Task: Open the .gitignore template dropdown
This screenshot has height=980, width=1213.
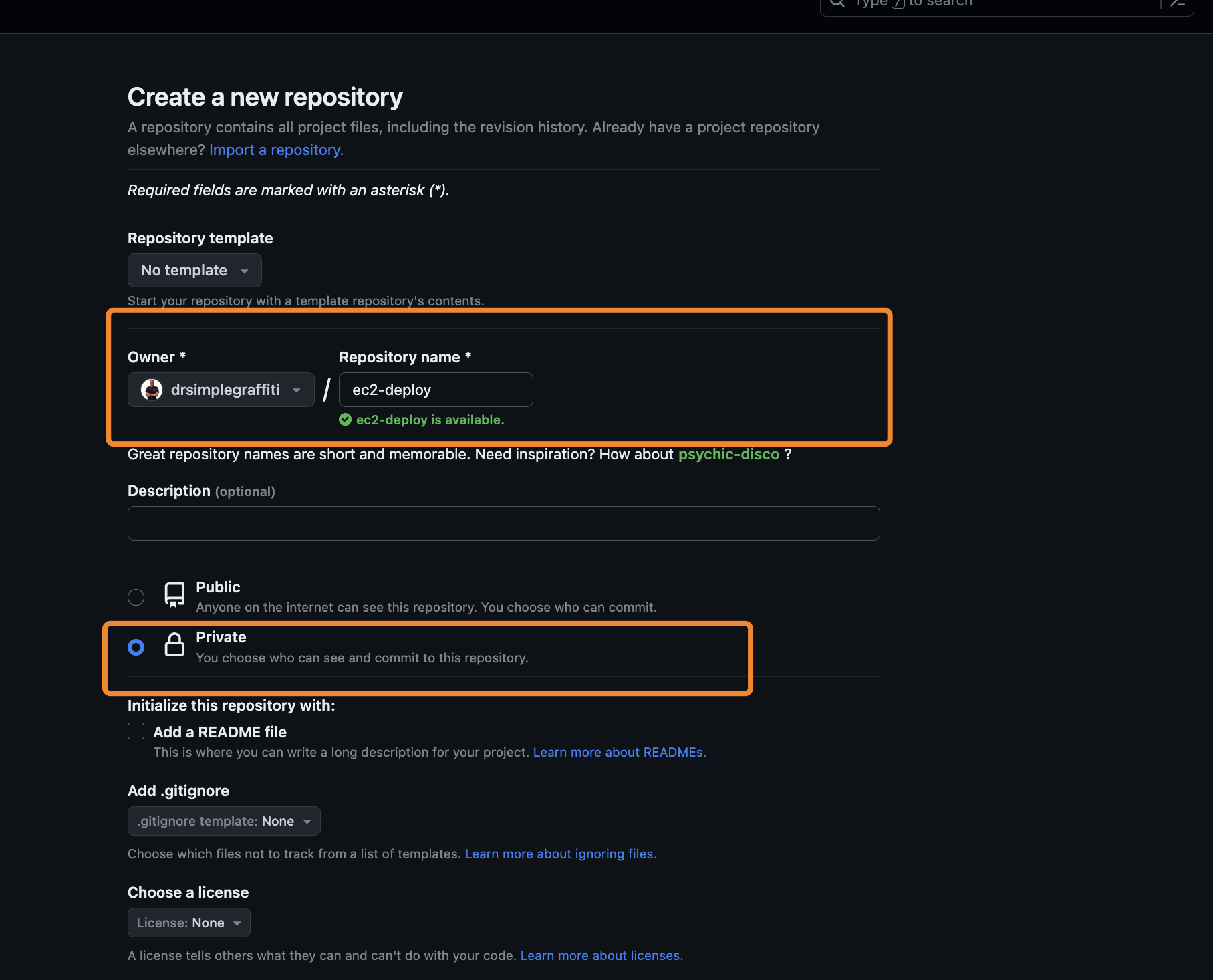Action: click(224, 821)
